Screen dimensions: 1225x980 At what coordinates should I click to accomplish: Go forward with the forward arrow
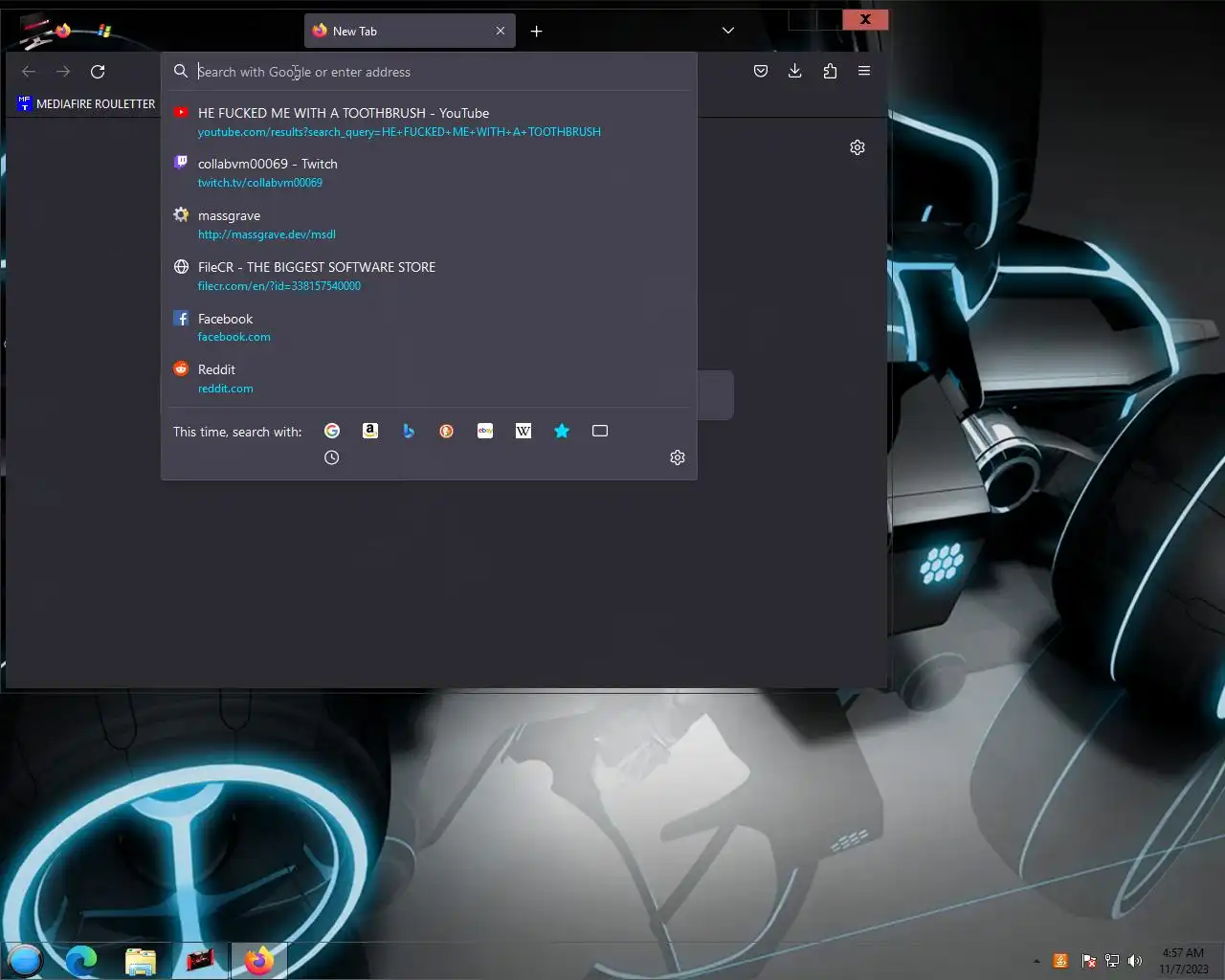click(x=63, y=72)
